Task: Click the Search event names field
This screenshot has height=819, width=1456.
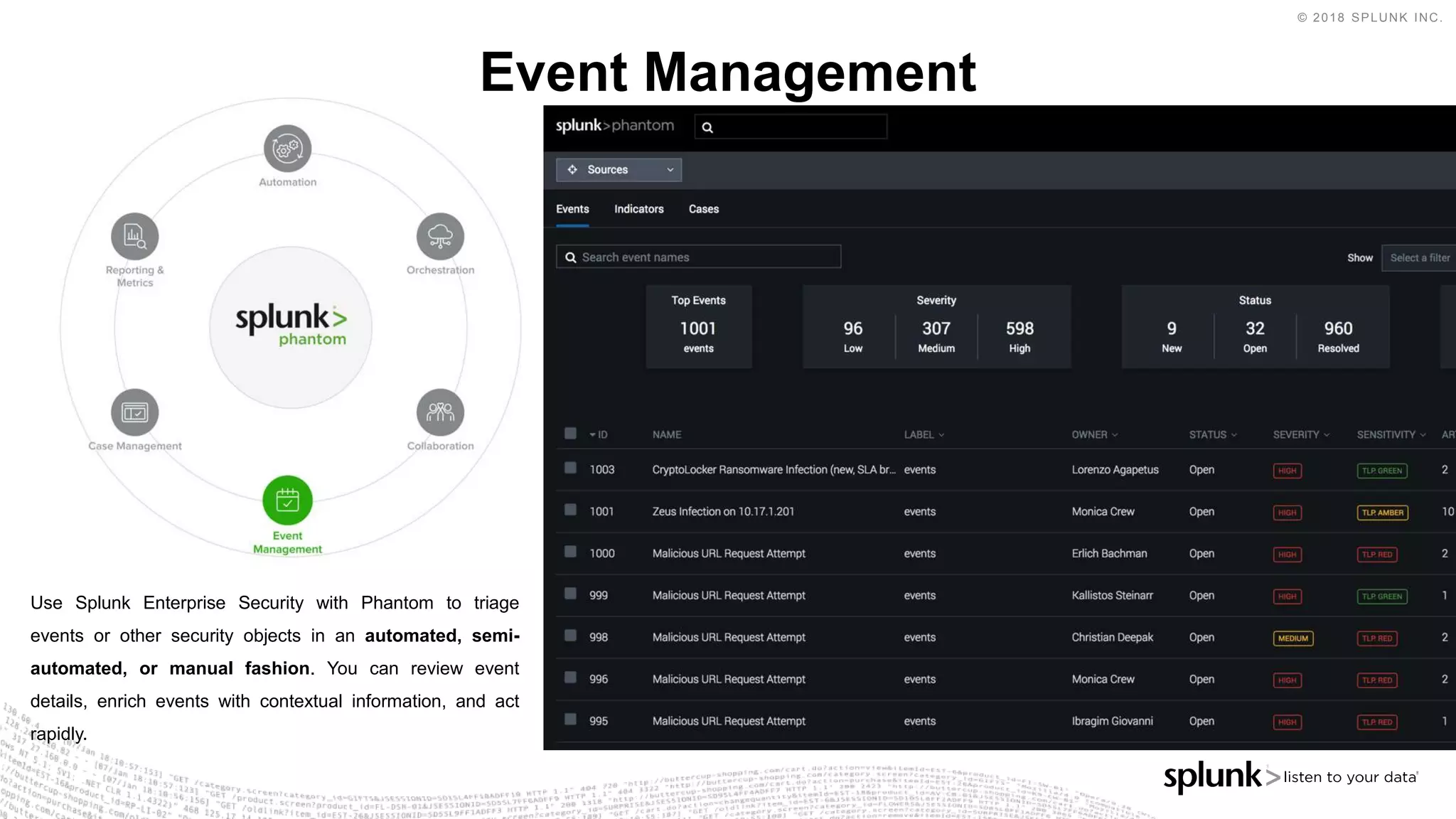Action: click(x=698, y=257)
